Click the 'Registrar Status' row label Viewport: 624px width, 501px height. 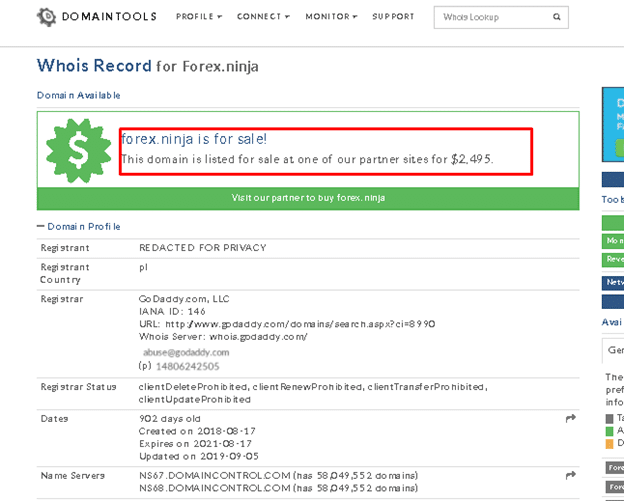78,387
